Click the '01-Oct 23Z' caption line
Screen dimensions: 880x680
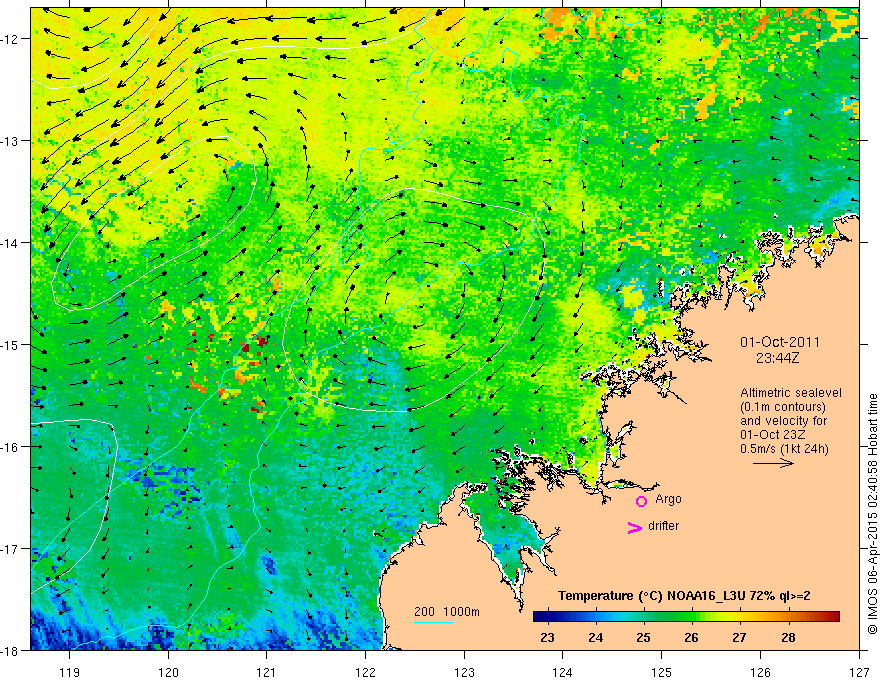(773, 435)
